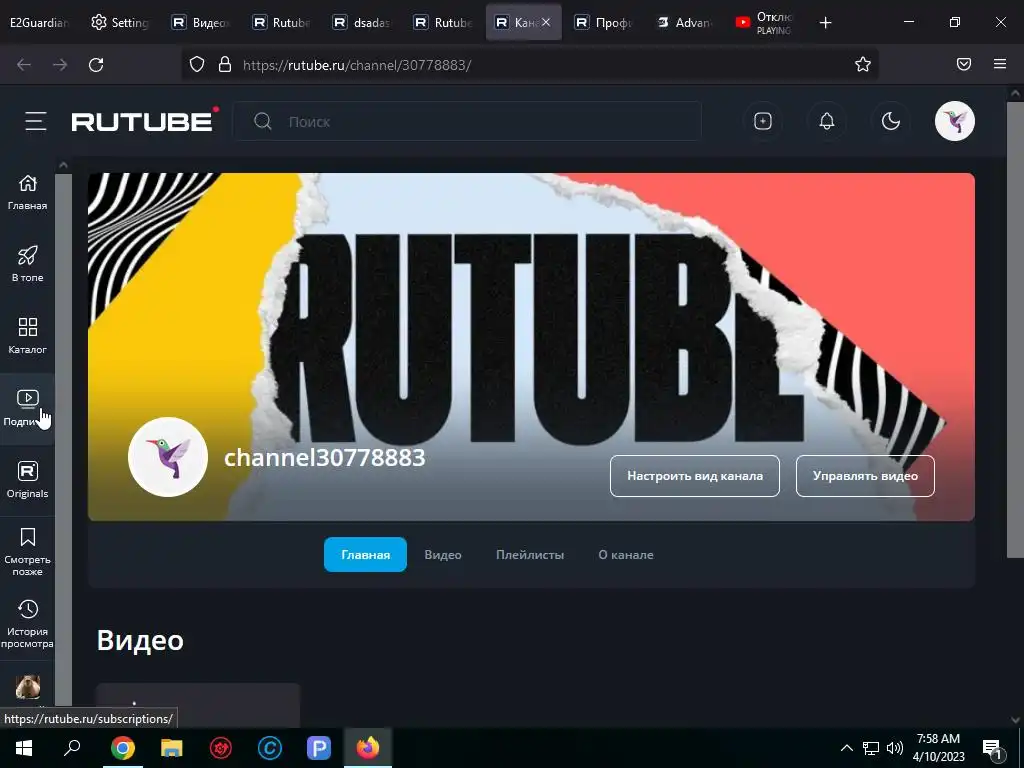Click the Поиск search field

click(x=467, y=121)
